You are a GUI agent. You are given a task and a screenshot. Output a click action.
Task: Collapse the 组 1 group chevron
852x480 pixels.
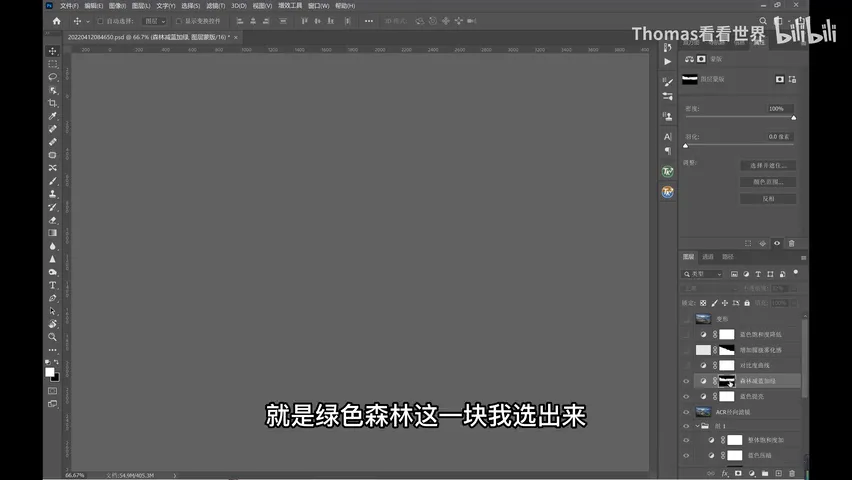pos(697,426)
